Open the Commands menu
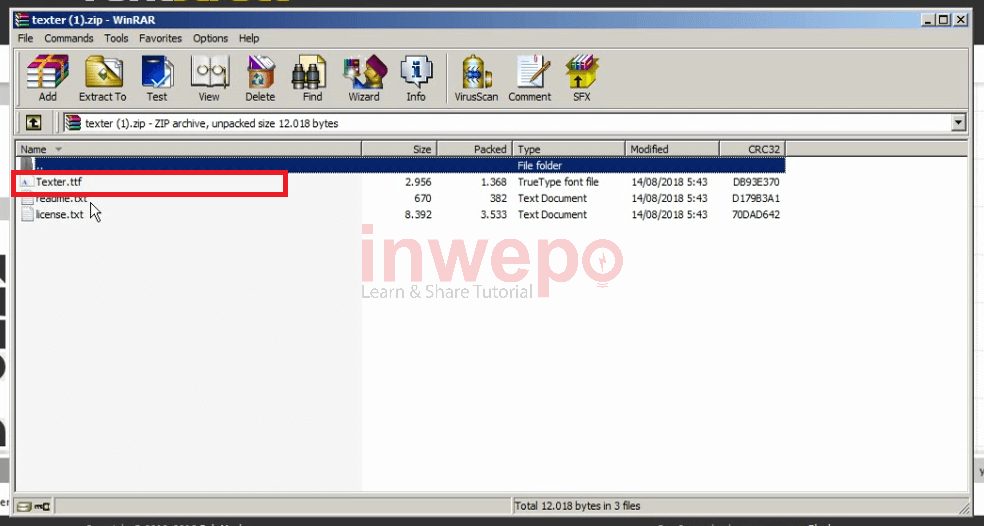 tap(68, 38)
